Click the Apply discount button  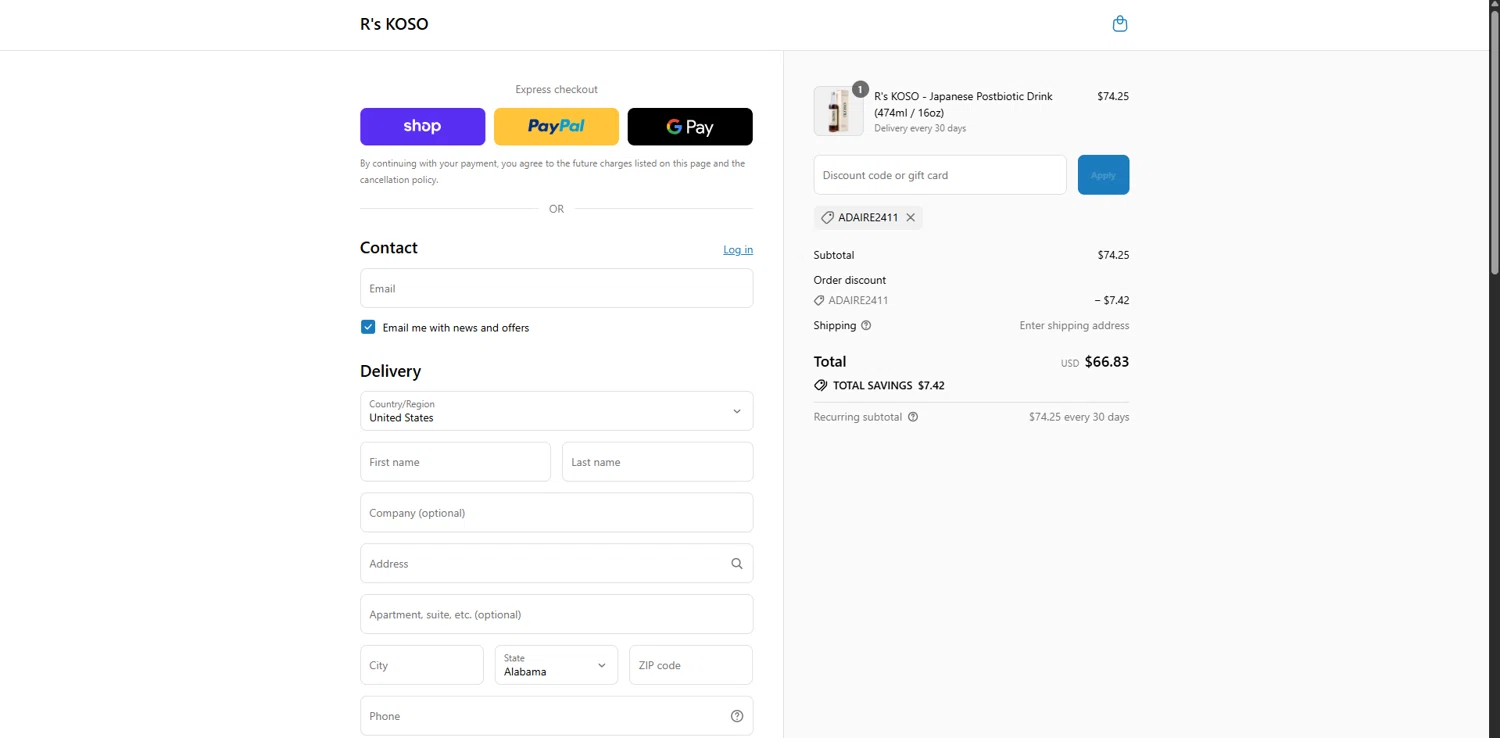tap(1103, 175)
